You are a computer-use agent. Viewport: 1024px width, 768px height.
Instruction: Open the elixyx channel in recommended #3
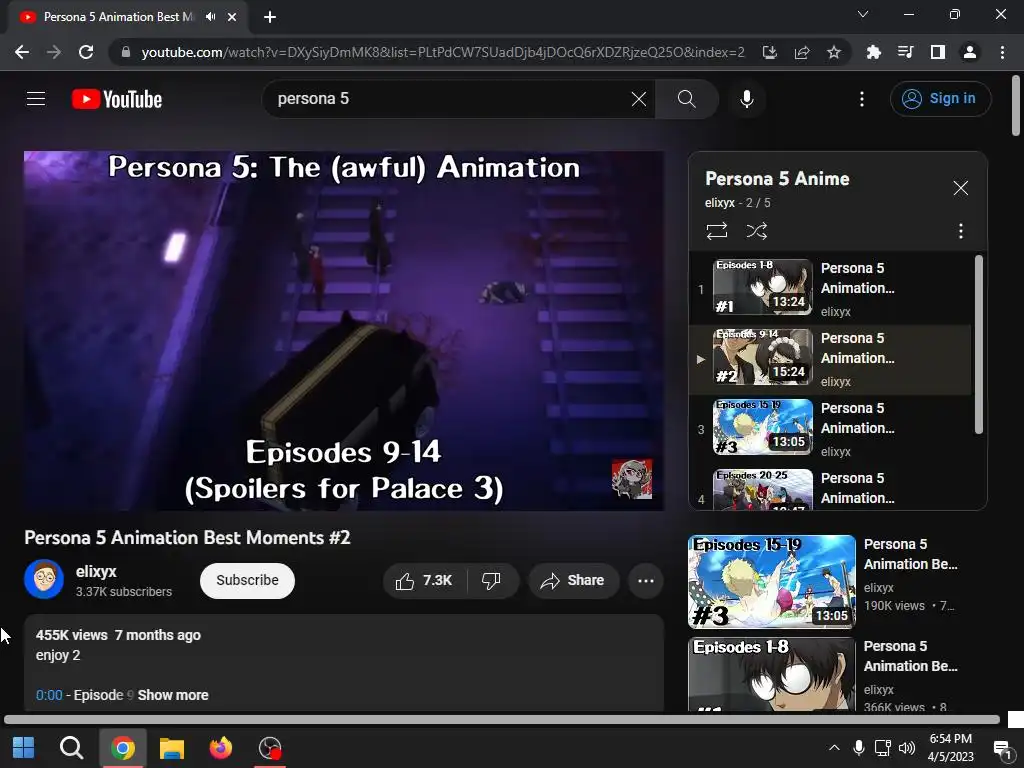point(878,588)
